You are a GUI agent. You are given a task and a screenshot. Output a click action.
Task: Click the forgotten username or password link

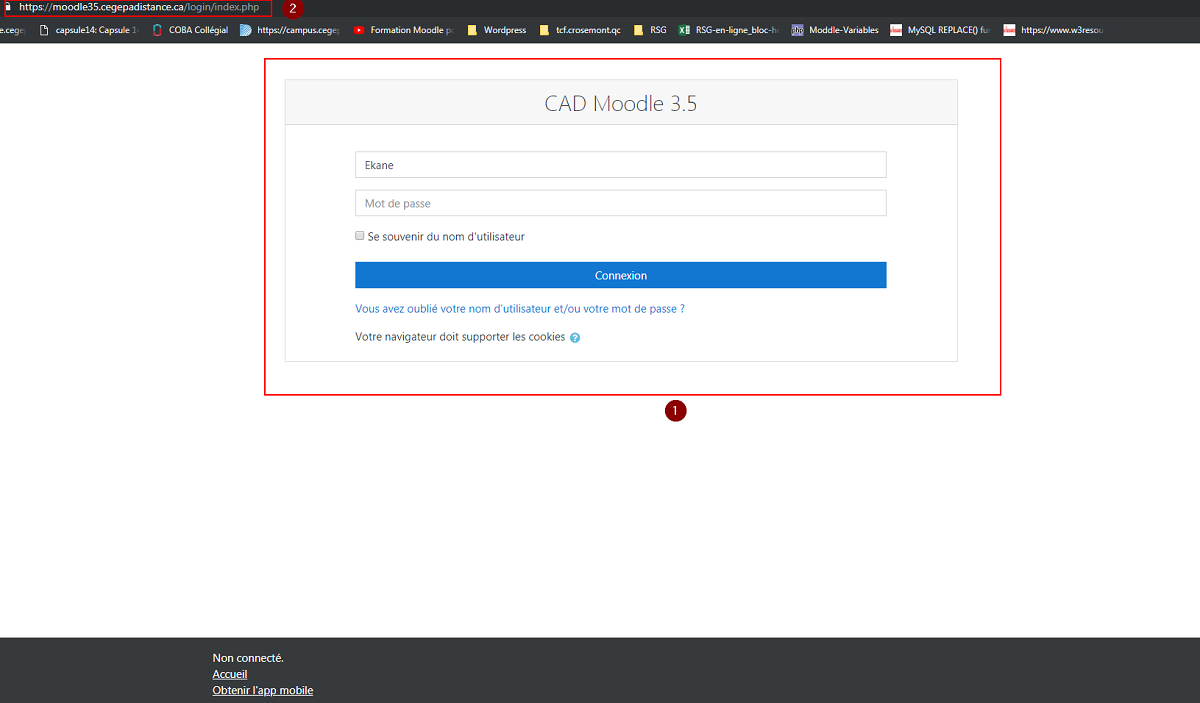pyautogui.click(x=520, y=309)
